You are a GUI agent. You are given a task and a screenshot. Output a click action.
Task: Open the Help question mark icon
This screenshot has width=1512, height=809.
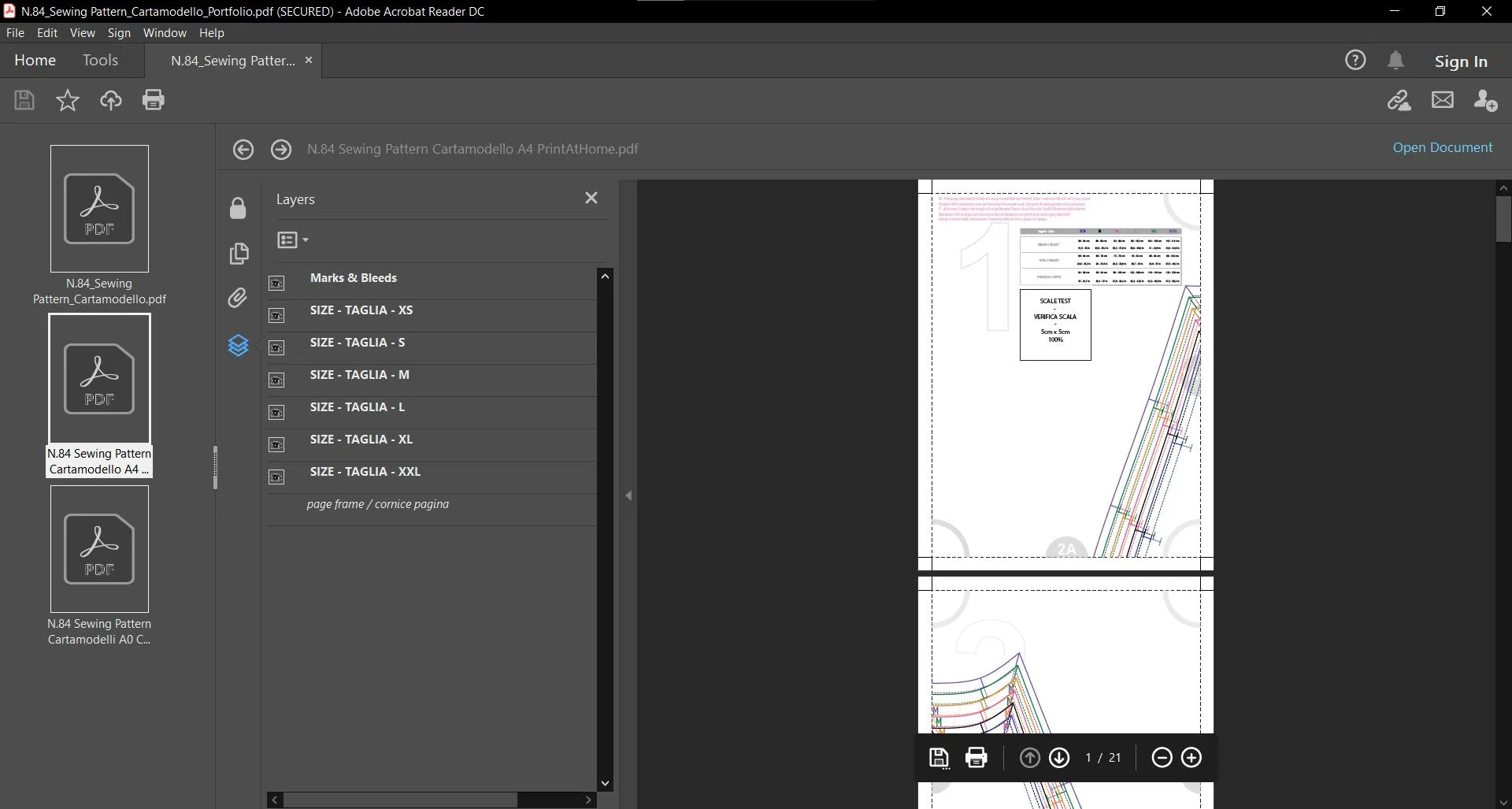point(1355,60)
